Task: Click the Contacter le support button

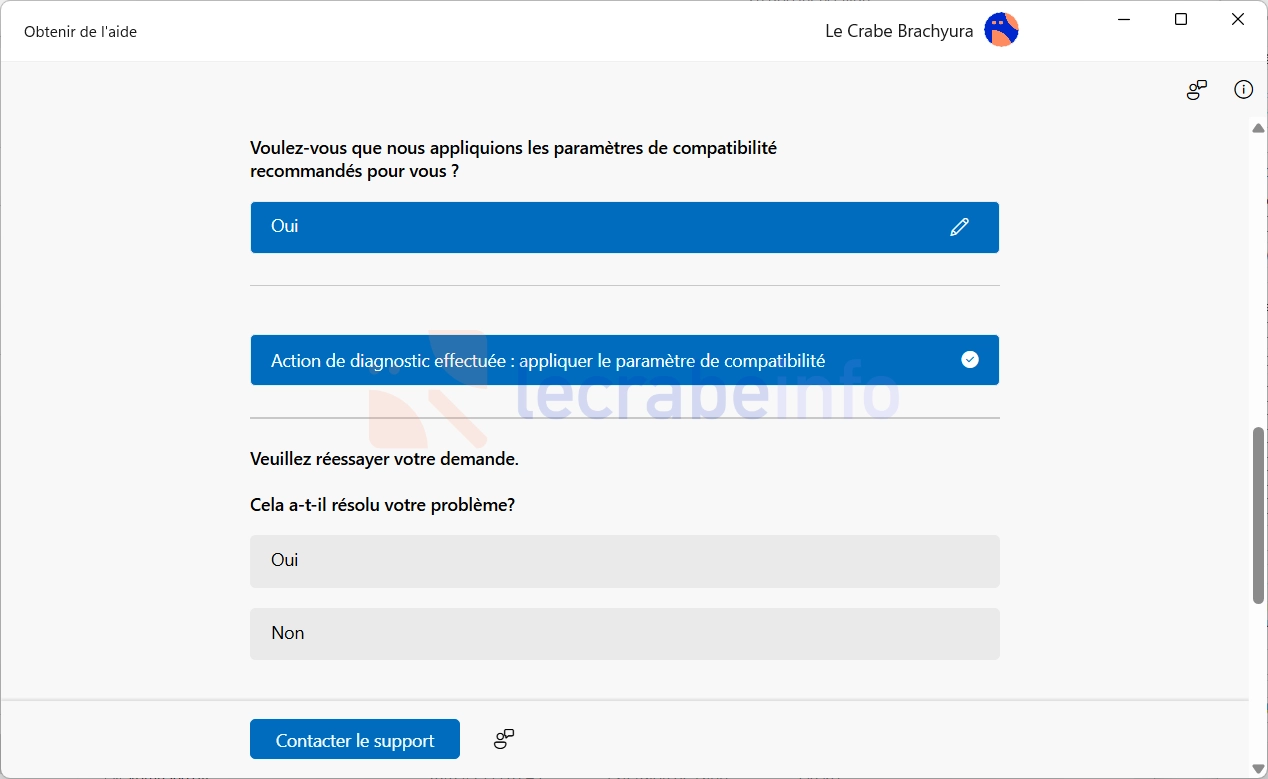Action: (355, 740)
